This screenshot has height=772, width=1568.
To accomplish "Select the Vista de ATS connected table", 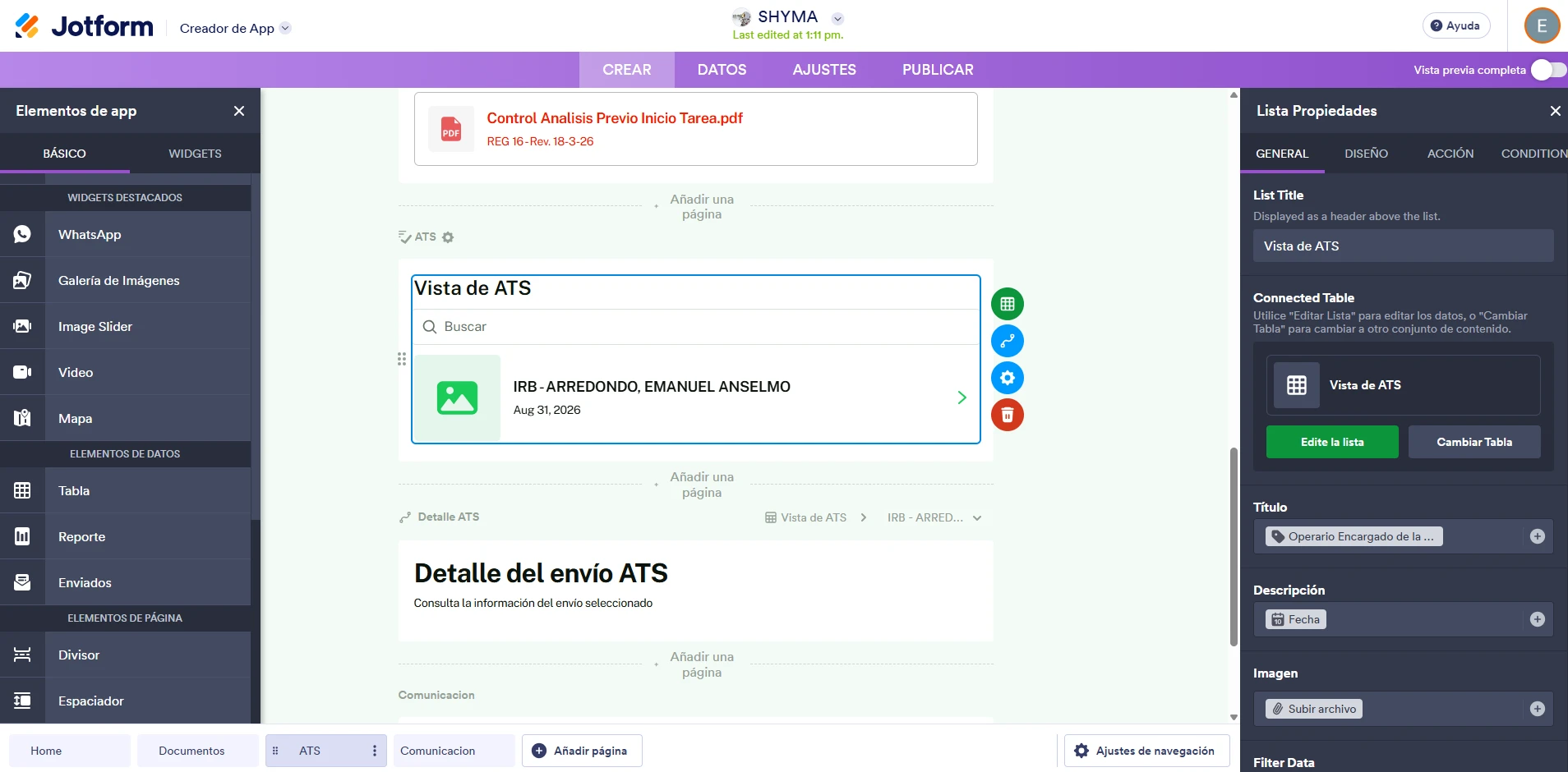I will pos(1404,385).
